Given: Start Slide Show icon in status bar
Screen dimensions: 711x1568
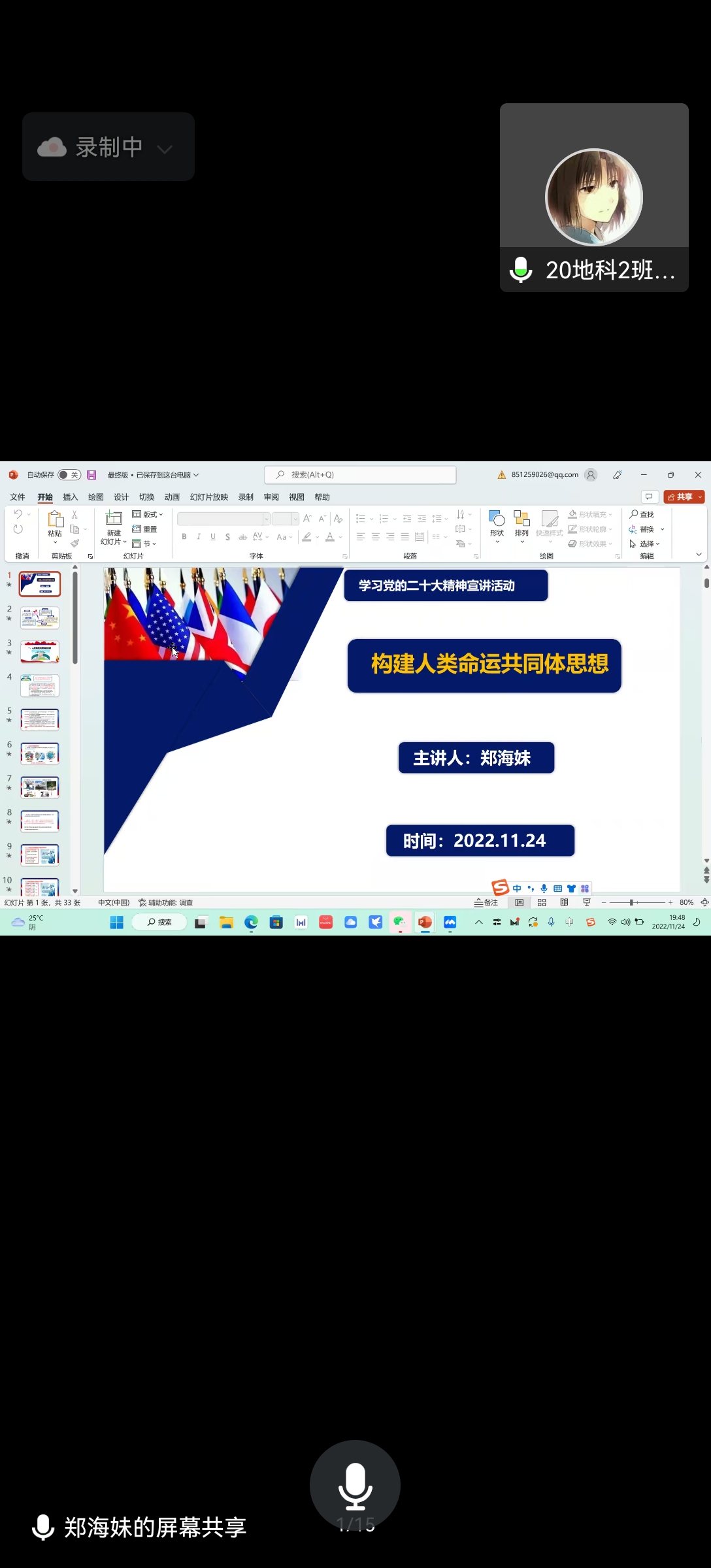Looking at the screenshot, I should tap(586, 902).
